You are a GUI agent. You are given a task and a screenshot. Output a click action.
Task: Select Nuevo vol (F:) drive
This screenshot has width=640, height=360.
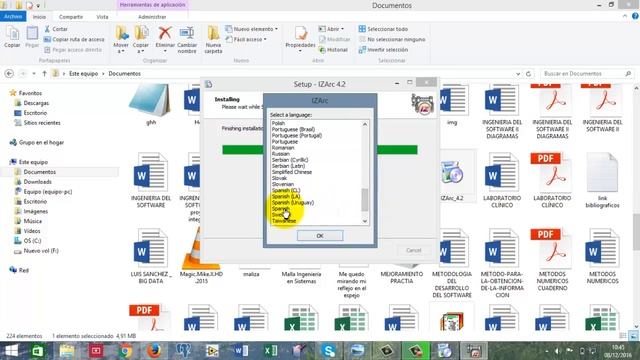click(x=41, y=251)
